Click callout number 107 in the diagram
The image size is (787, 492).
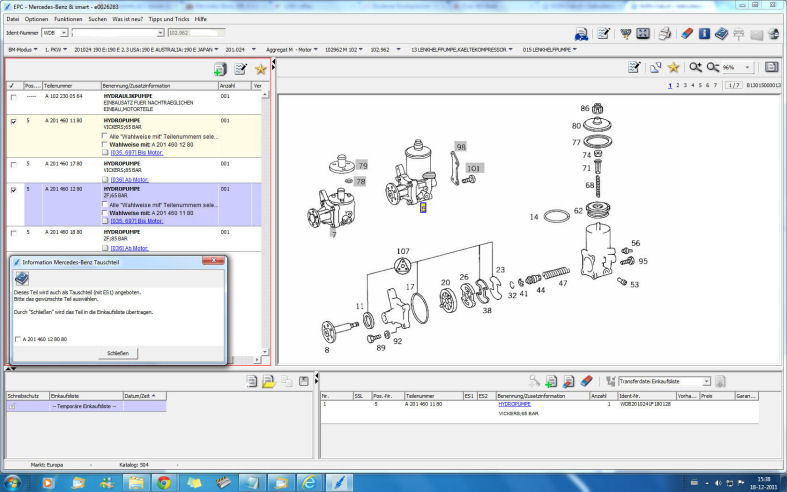click(403, 251)
